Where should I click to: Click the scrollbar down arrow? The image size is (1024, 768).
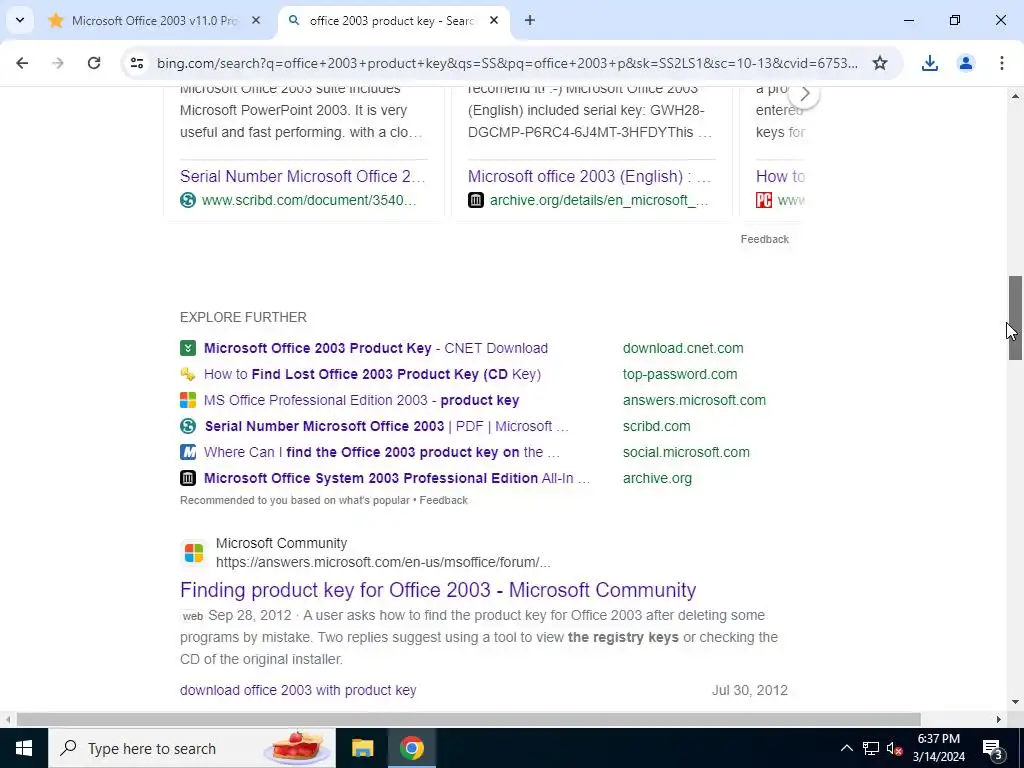click(1015, 702)
